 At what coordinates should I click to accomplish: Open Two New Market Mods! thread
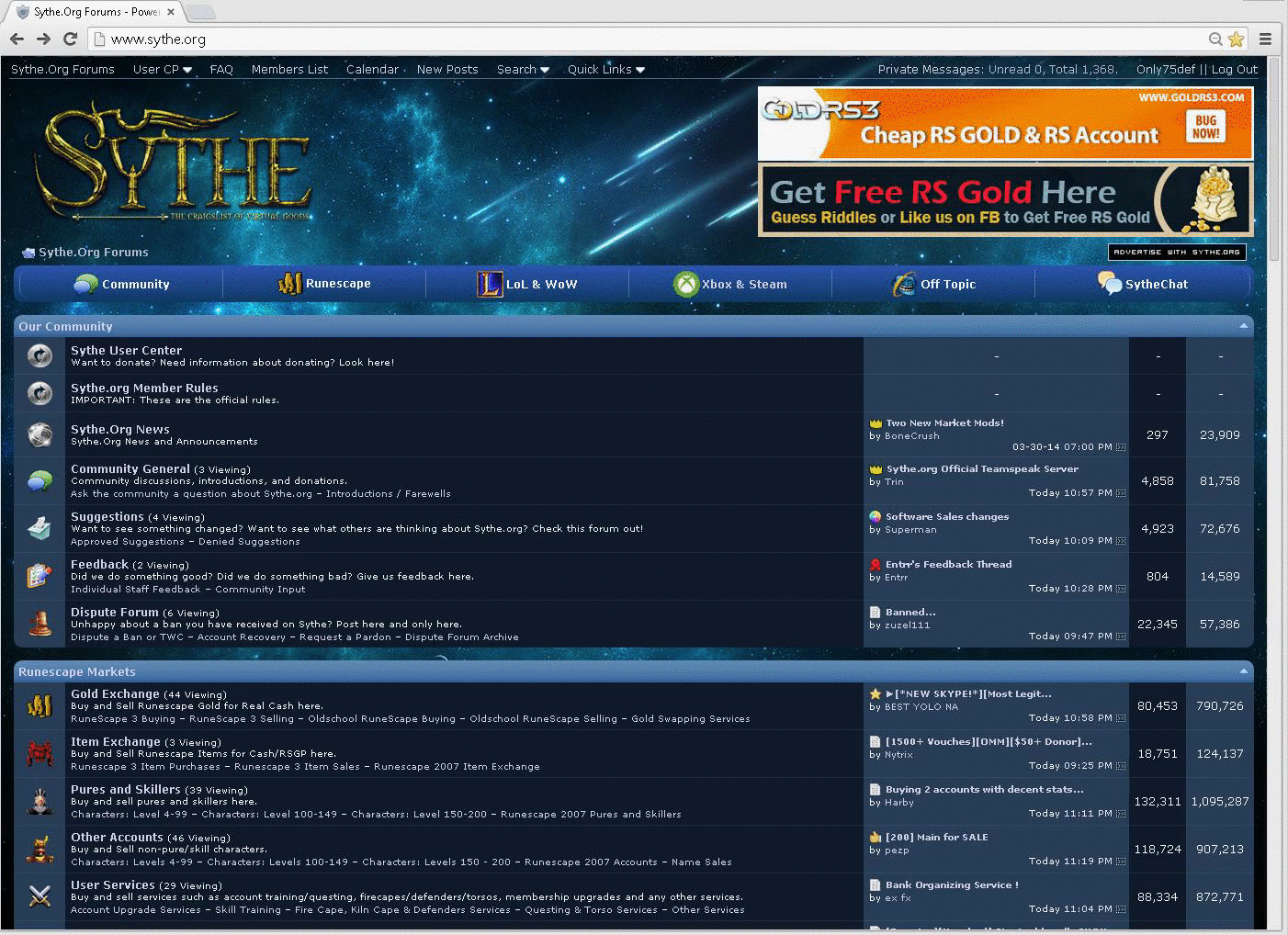944,423
